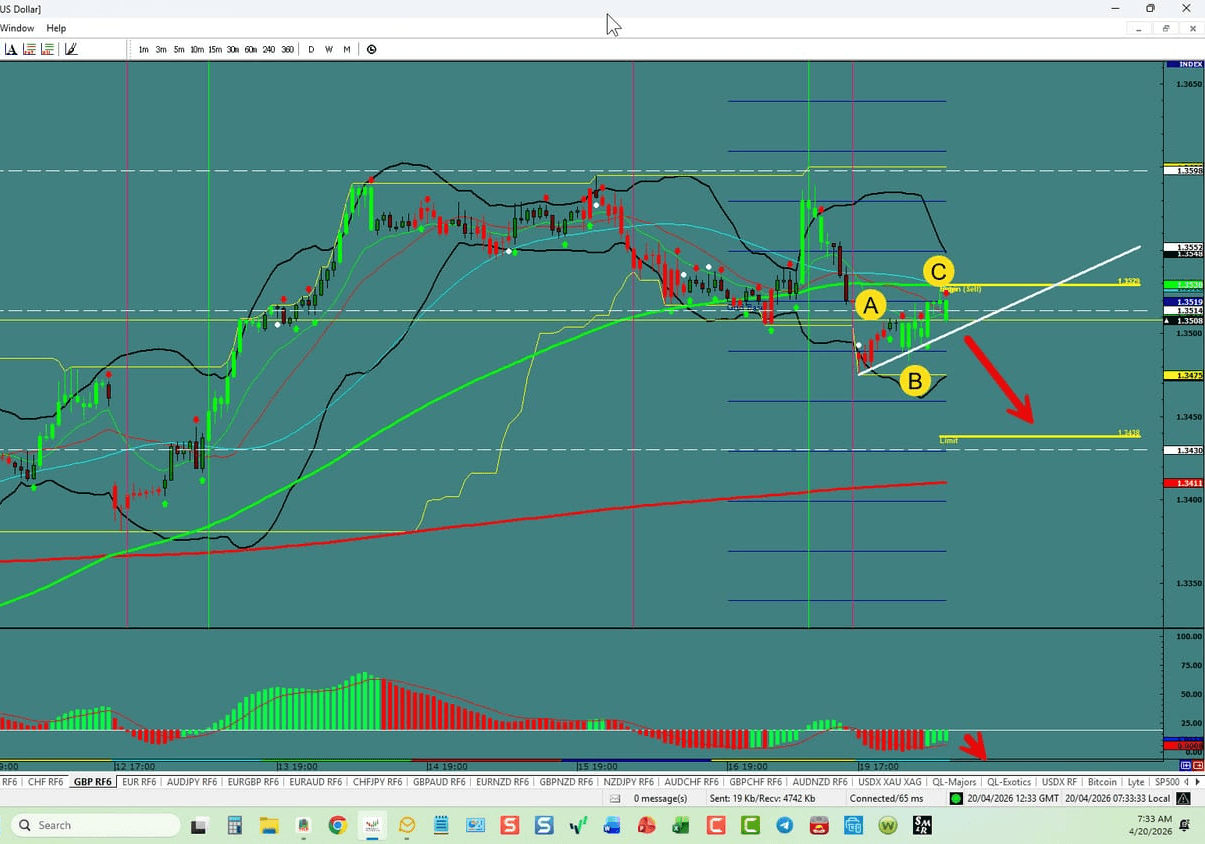Open the EUR RF6 chart tab
The width and height of the screenshot is (1205, 844).
pyautogui.click(x=139, y=782)
